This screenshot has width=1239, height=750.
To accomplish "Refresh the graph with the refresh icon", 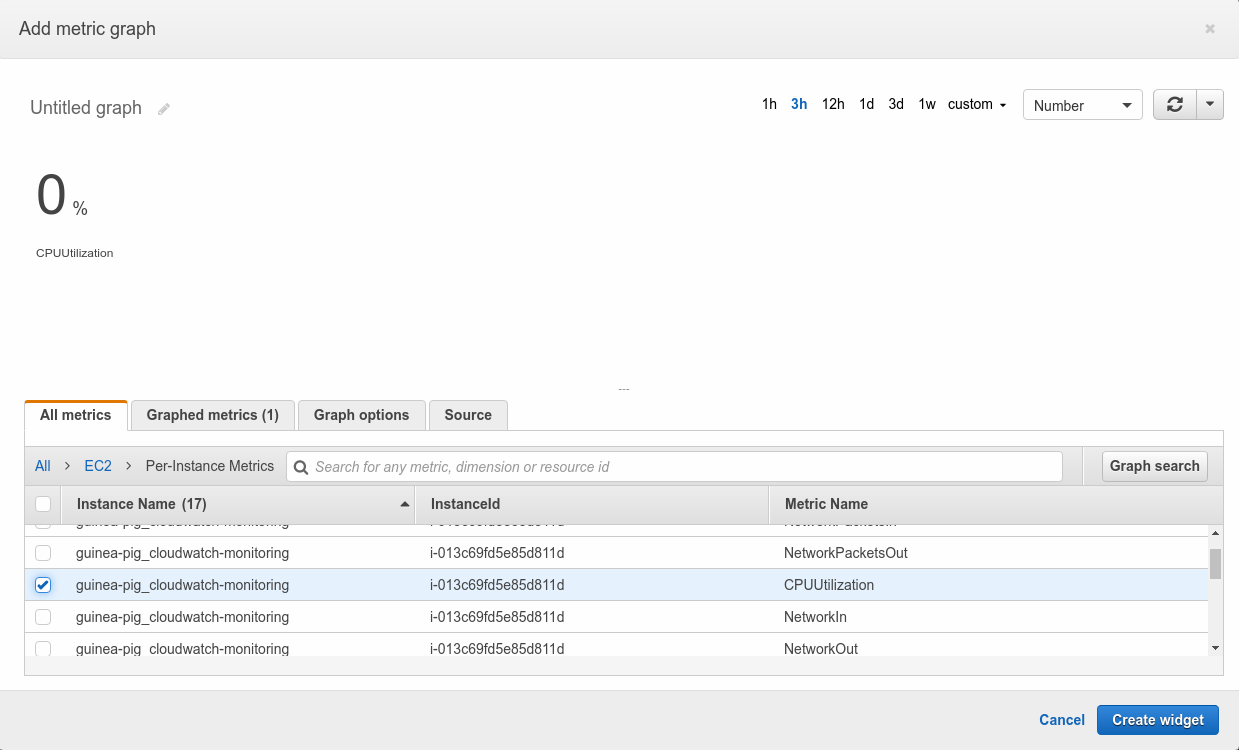I will point(1175,105).
